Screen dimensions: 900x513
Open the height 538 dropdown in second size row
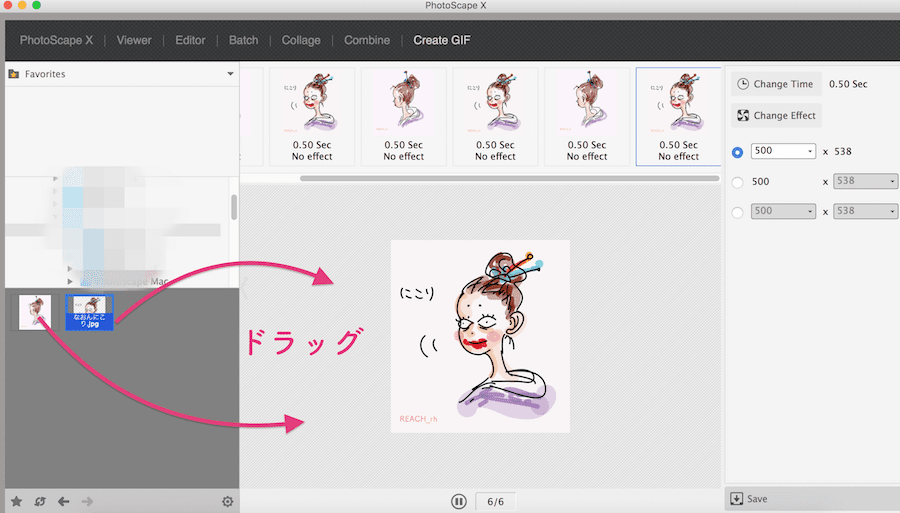click(866, 181)
